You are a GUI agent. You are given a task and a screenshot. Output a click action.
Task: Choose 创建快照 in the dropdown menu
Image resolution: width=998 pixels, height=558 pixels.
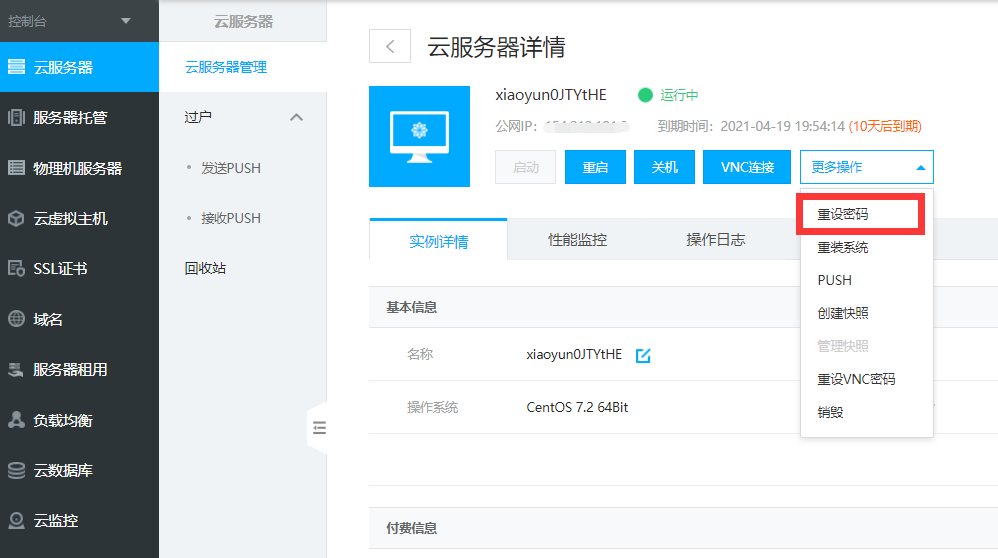[x=843, y=314]
